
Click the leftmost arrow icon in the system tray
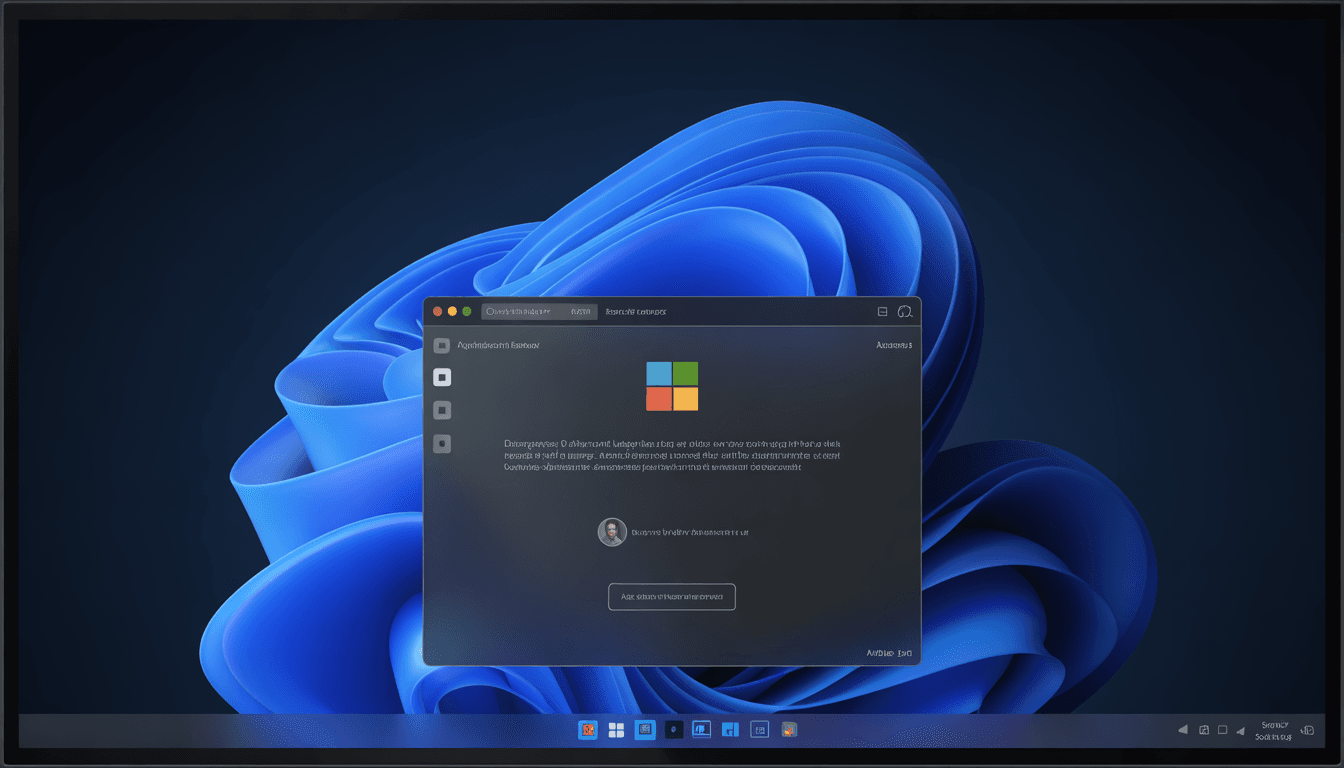(x=1183, y=730)
